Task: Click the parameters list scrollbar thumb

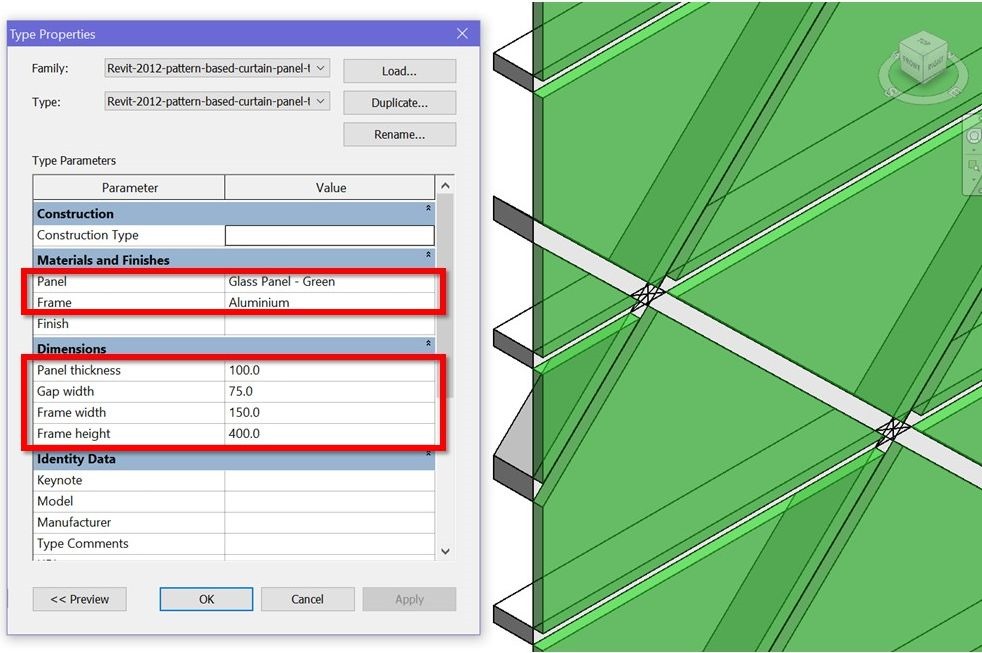Action: [445, 296]
